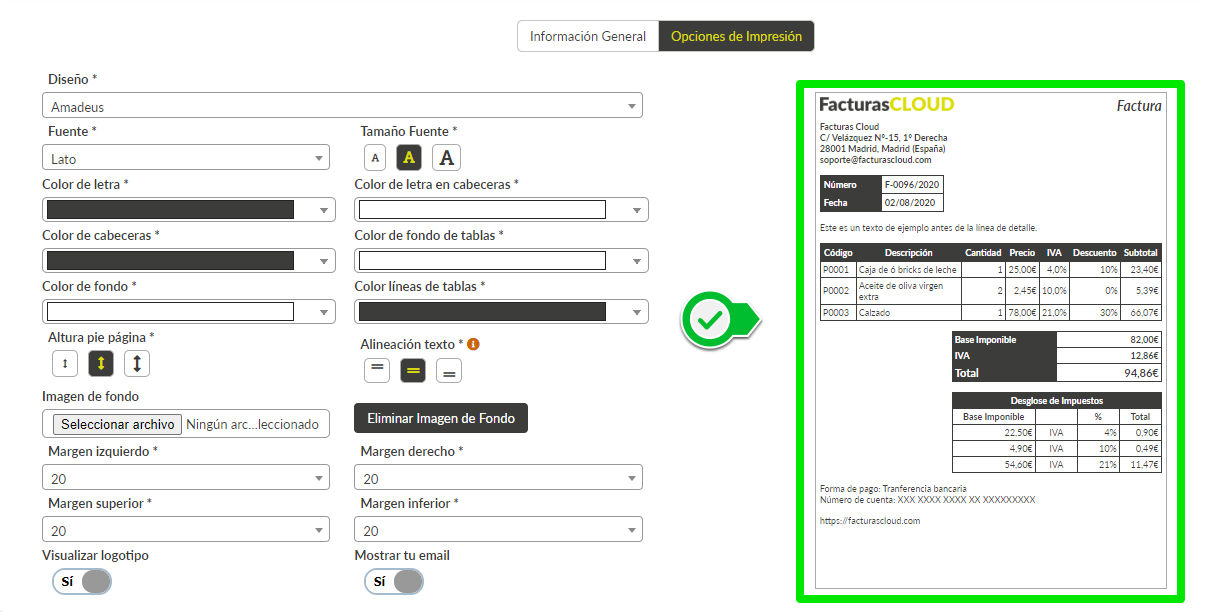1206x612 pixels.
Task: Click the Eliminar Imagen de Fondo button
Action: tap(441, 419)
